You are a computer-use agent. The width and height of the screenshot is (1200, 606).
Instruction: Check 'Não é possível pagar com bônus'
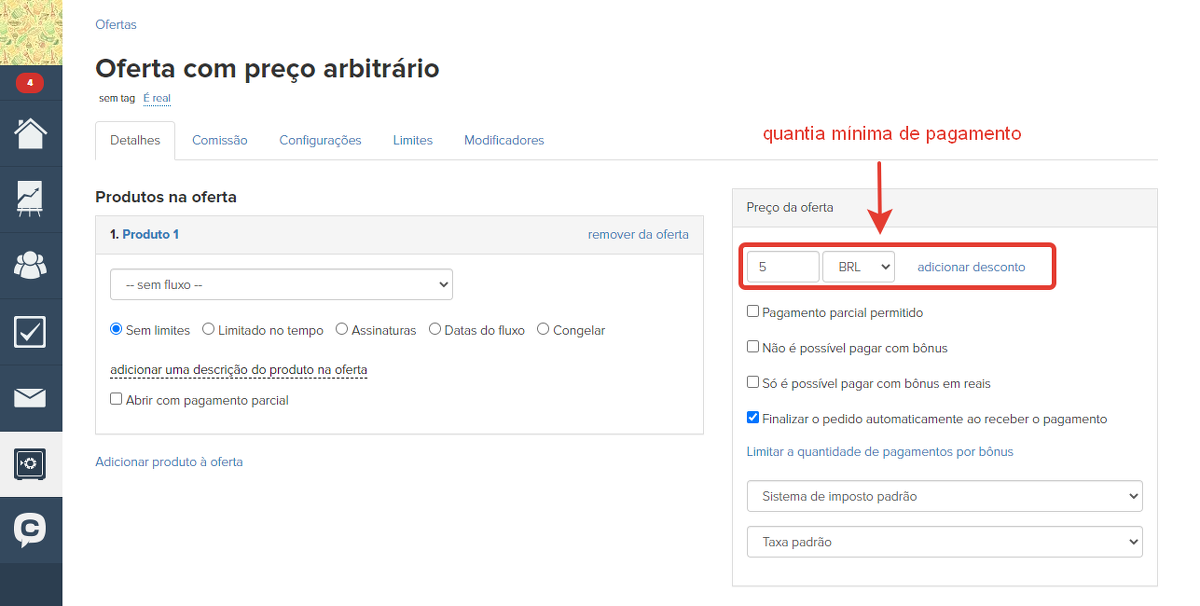click(753, 348)
